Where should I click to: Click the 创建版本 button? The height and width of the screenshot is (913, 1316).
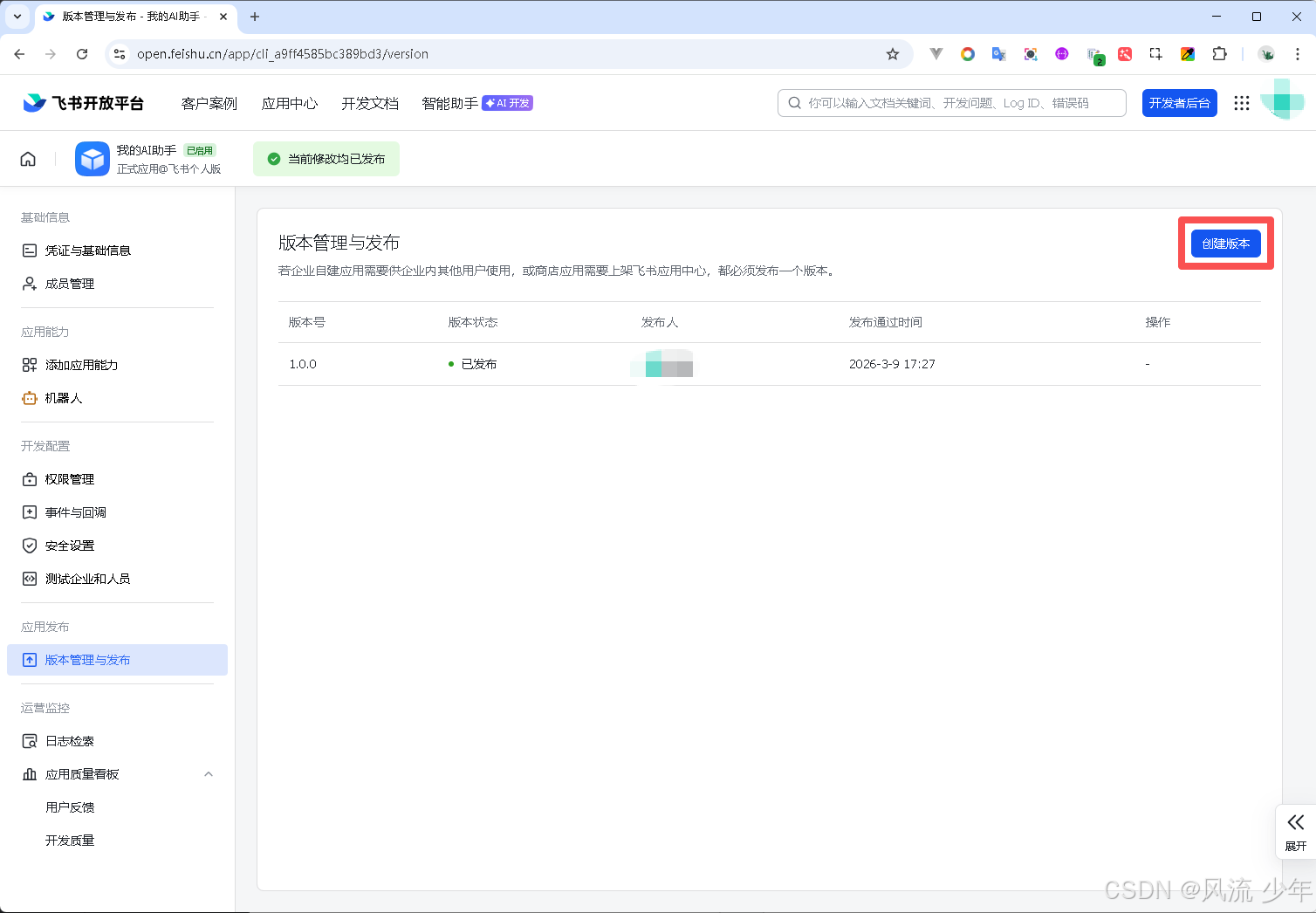tap(1225, 244)
